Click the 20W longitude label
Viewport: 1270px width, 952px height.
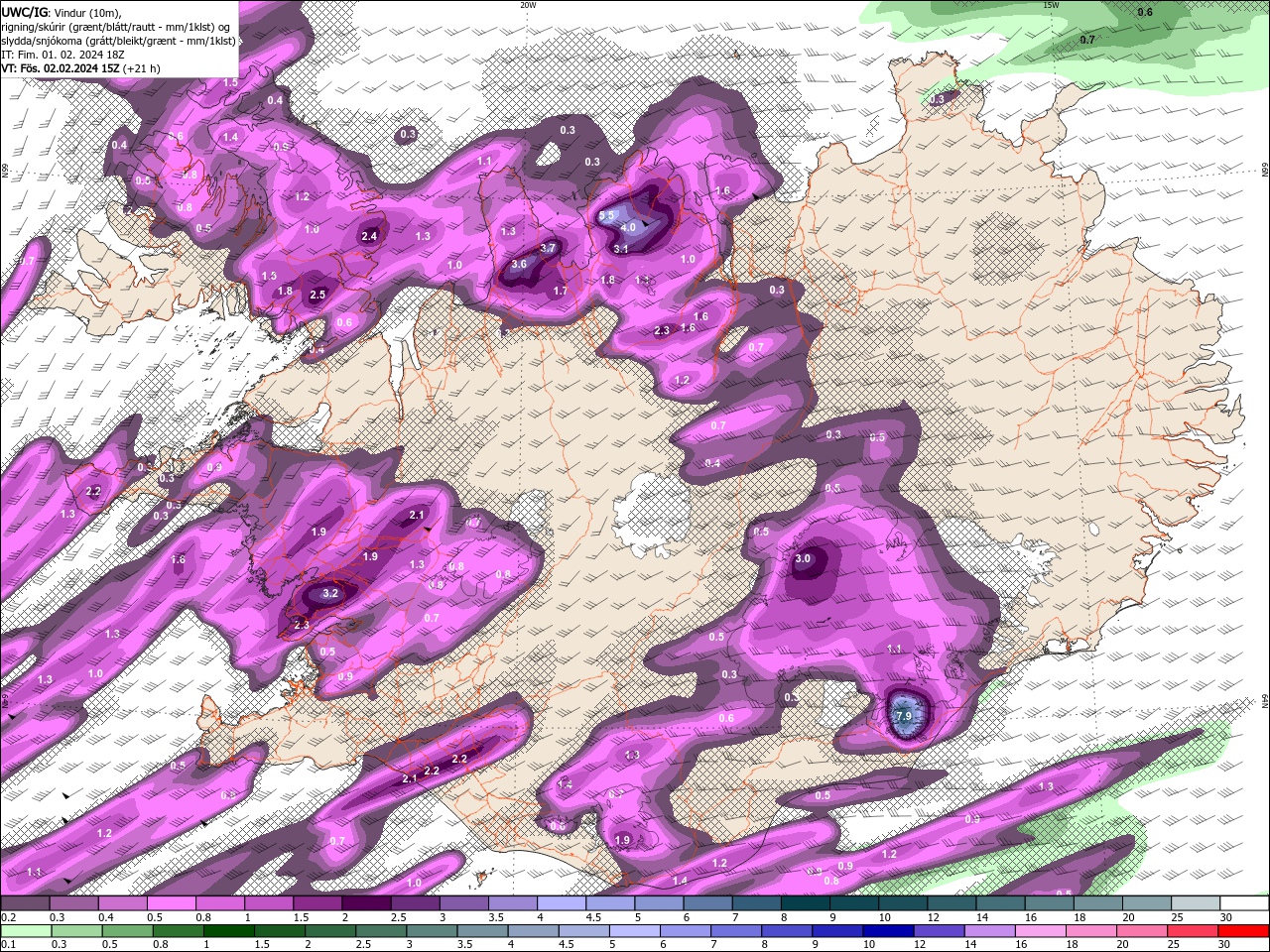pos(528,5)
